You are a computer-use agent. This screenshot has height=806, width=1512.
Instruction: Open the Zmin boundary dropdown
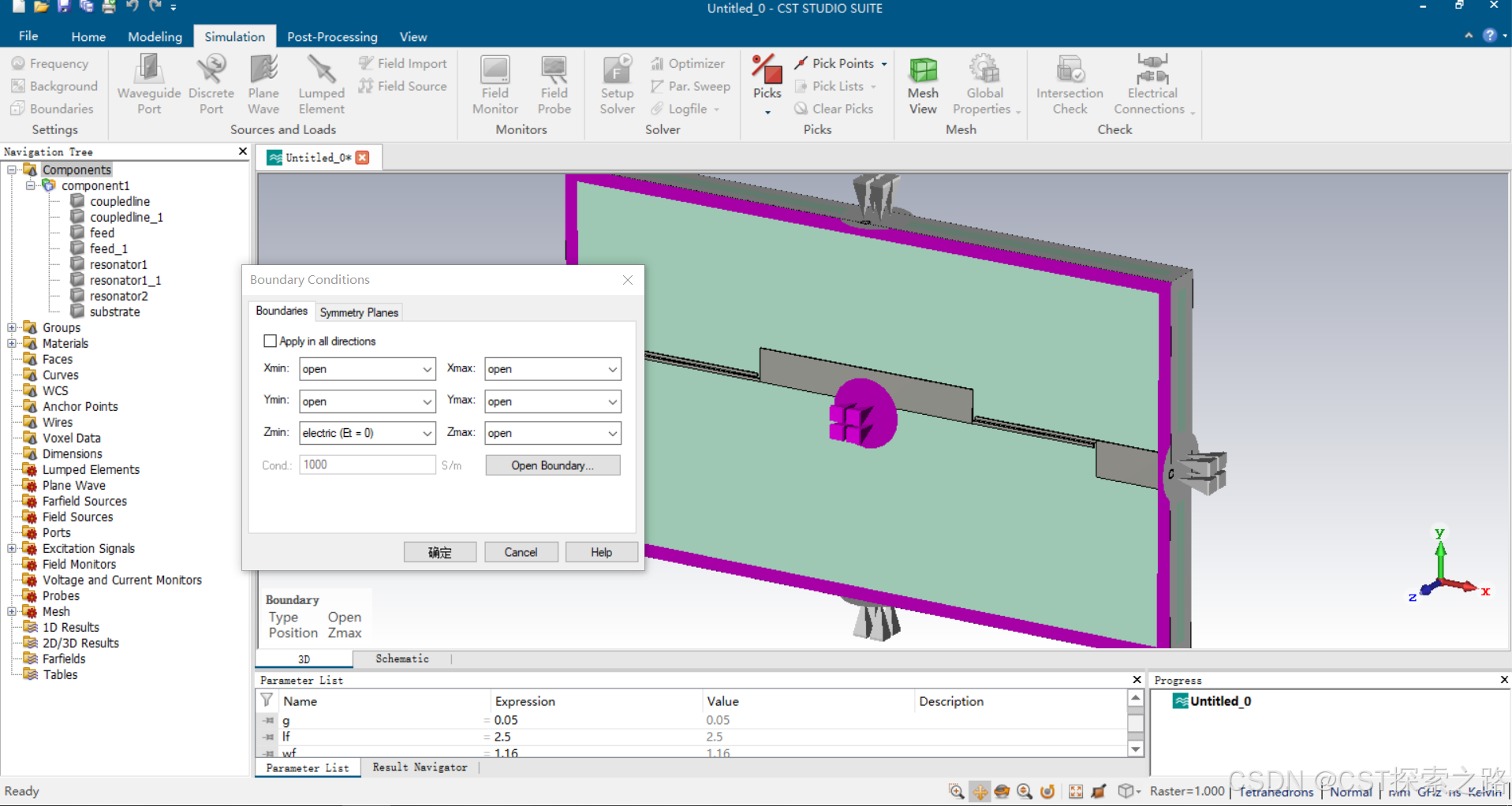(x=367, y=433)
